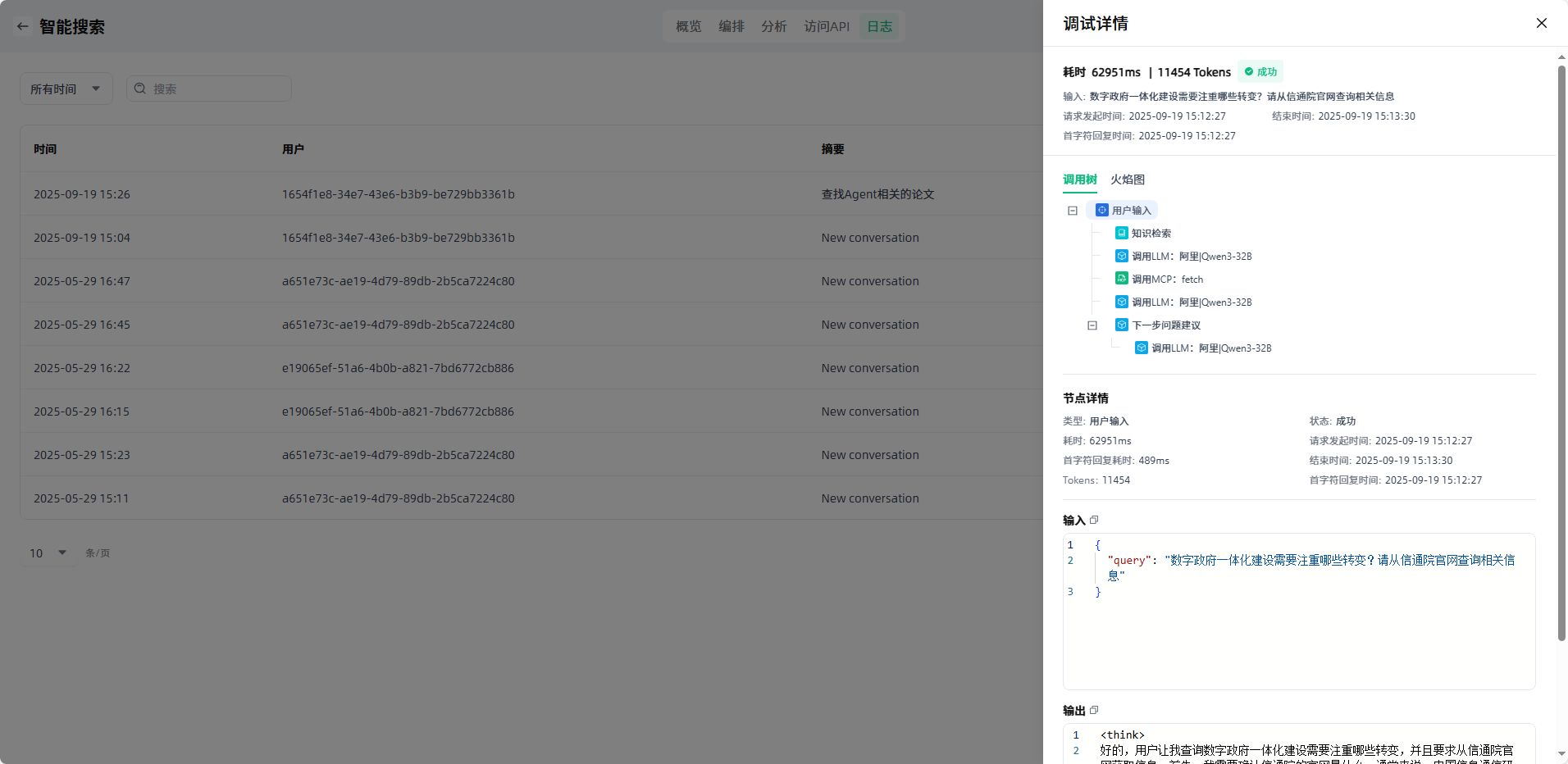Screen dimensions: 1568x764
Task: Collapse the 下一步问题建议 branch
Action: [1092, 325]
